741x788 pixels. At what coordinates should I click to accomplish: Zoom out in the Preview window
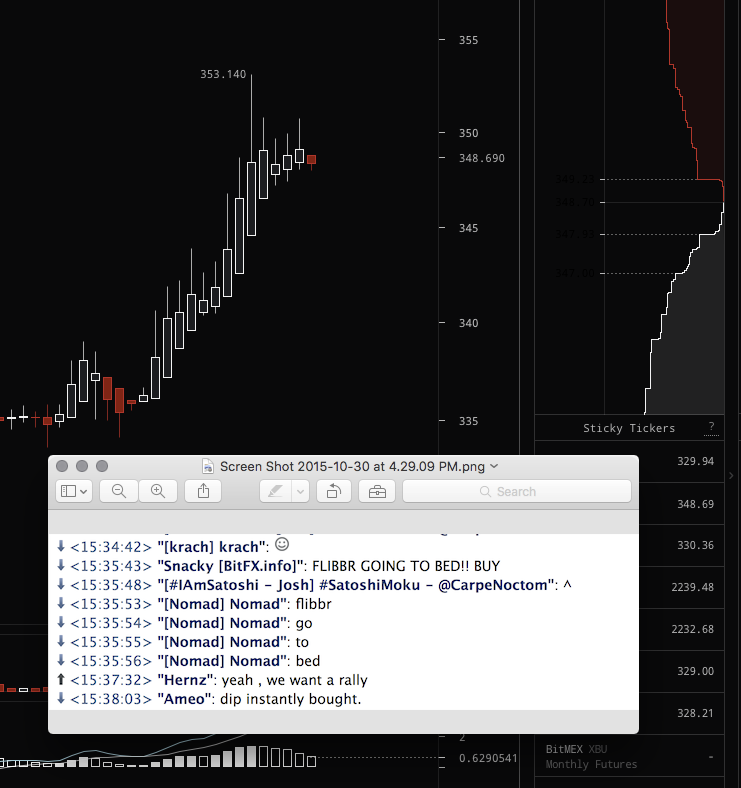119,491
